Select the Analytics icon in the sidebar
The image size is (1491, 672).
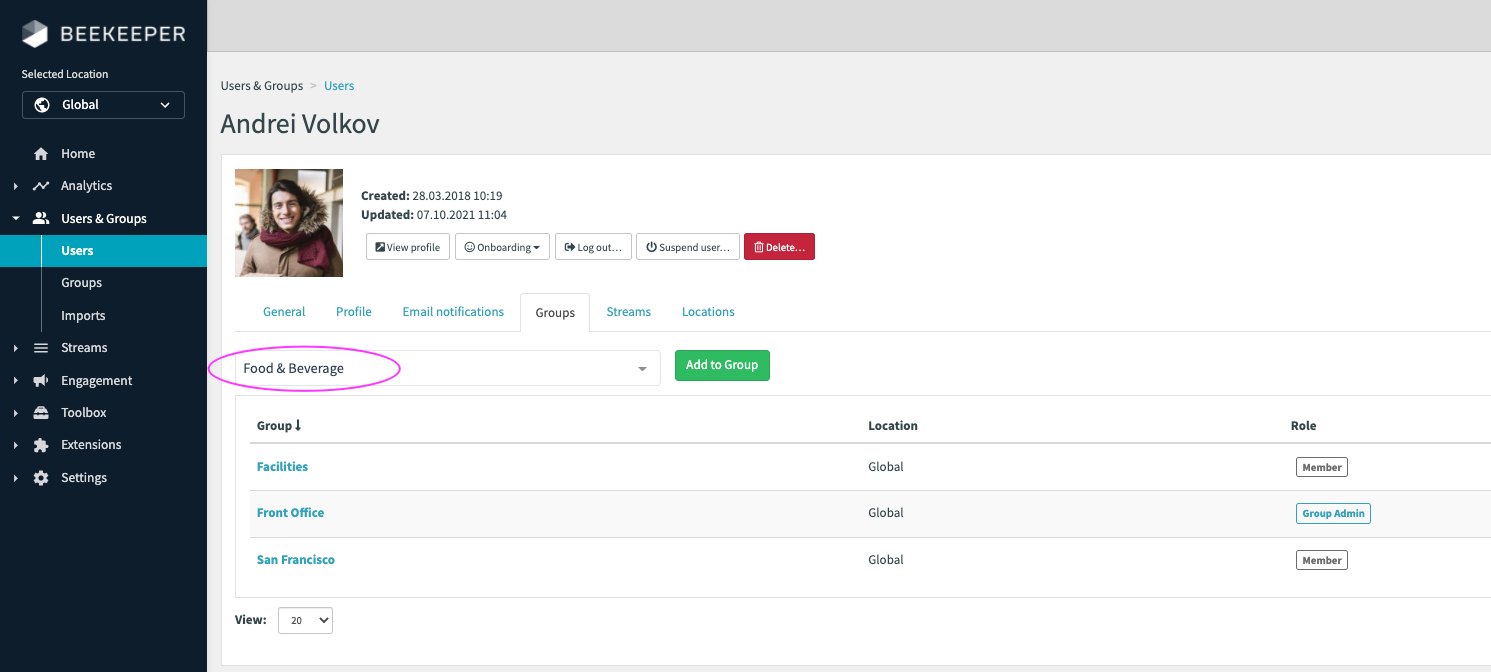[x=40, y=185]
